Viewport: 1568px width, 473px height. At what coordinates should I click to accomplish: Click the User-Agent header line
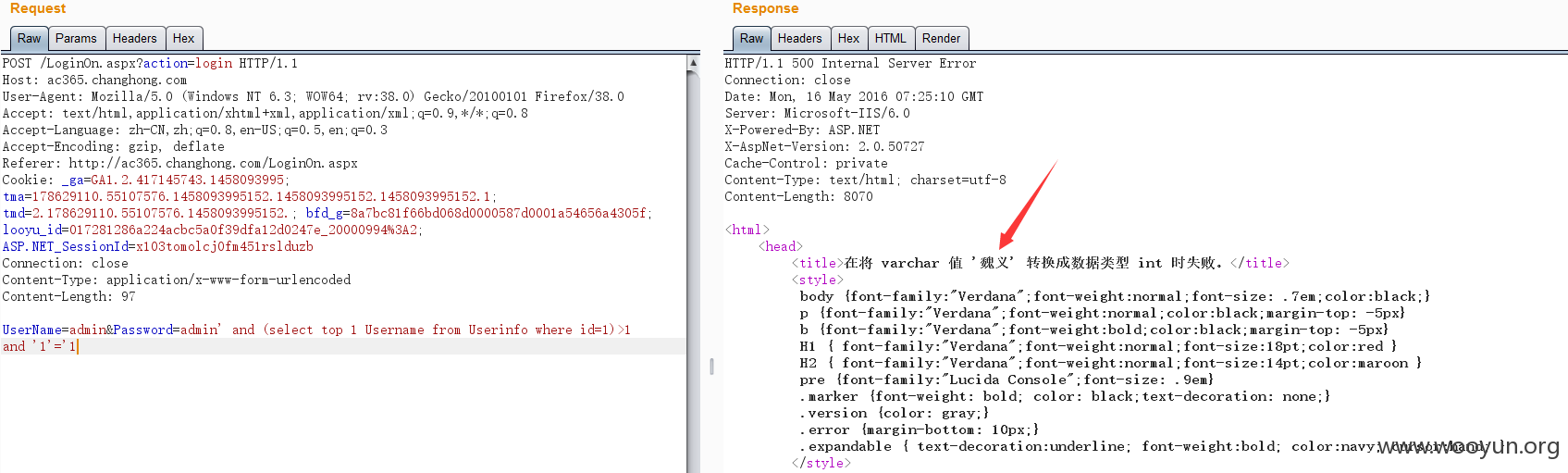click(x=313, y=96)
